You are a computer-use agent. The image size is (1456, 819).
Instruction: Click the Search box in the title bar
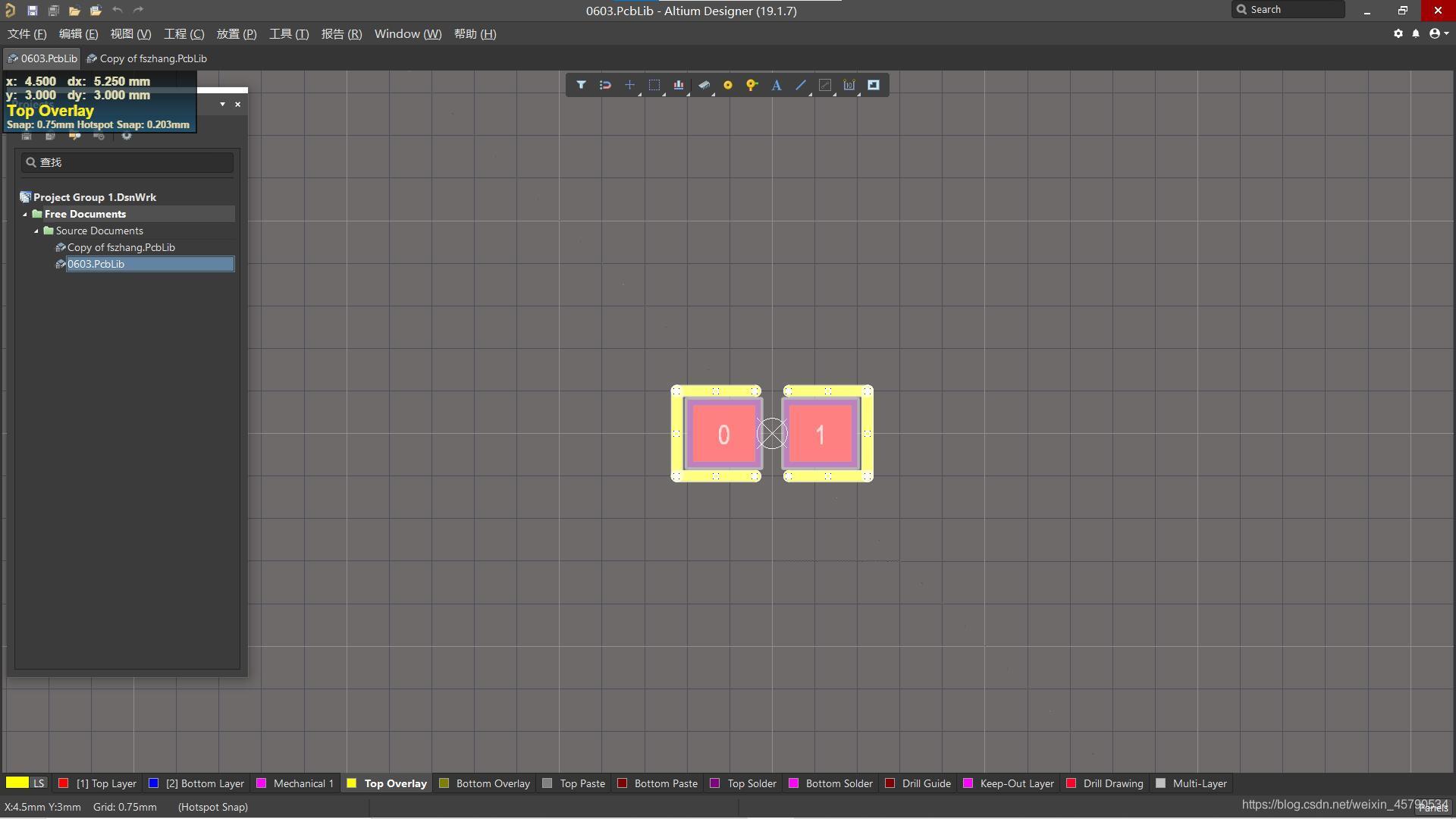tap(1288, 10)
